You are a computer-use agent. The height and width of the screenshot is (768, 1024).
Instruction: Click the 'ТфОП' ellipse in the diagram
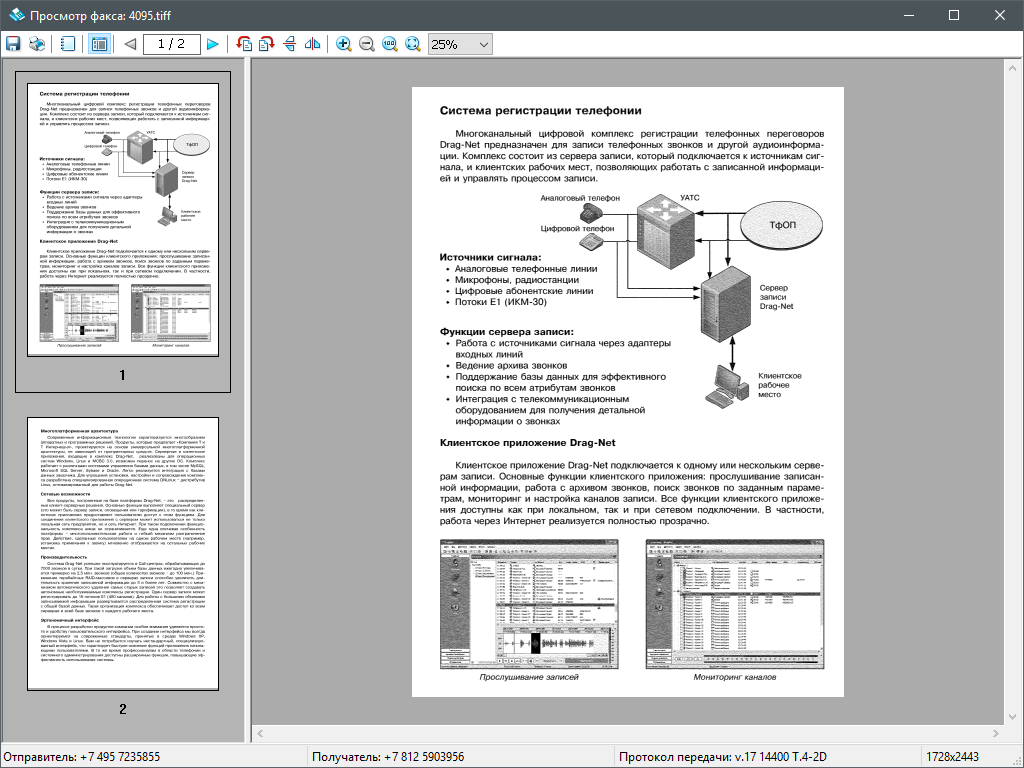(x=782, y=225)
